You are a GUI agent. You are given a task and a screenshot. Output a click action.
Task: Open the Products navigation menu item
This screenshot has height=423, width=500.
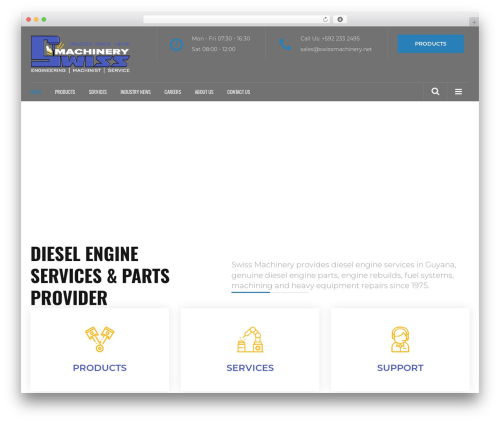point(65,92)
